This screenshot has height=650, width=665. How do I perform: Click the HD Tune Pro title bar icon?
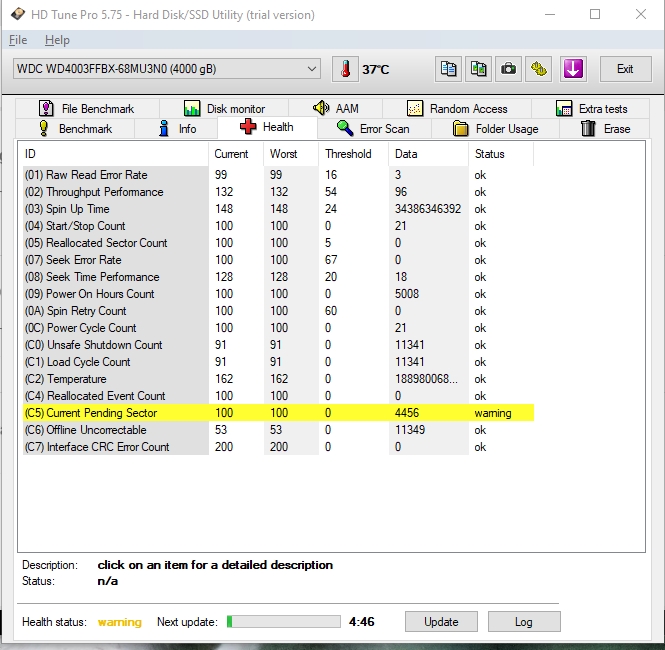18,14
